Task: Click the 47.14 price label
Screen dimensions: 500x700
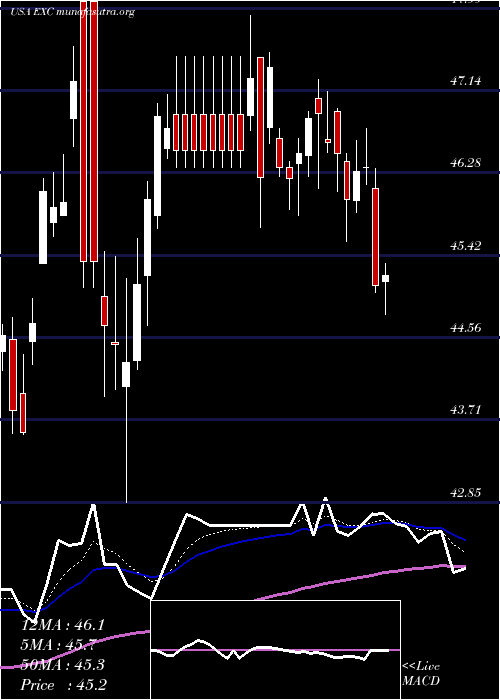Action: (466, 81)
